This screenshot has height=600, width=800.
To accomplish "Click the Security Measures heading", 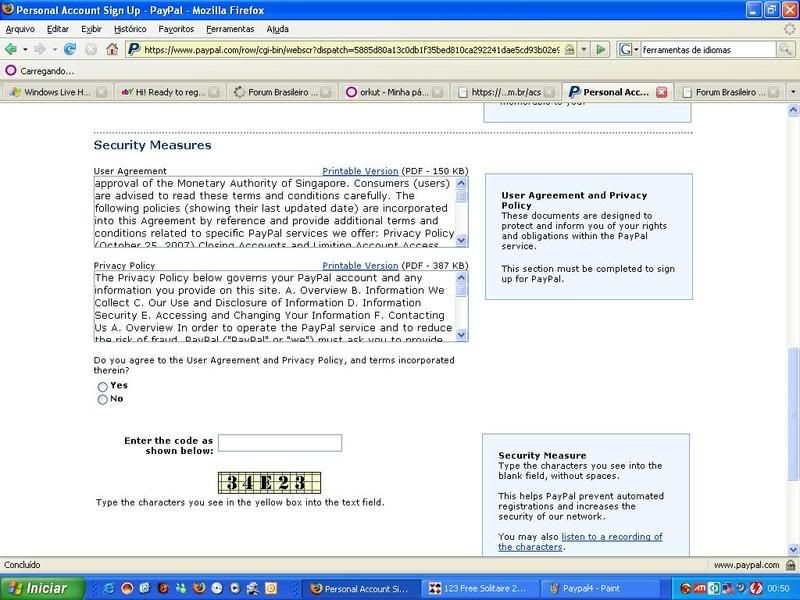I will coord(153,145).
